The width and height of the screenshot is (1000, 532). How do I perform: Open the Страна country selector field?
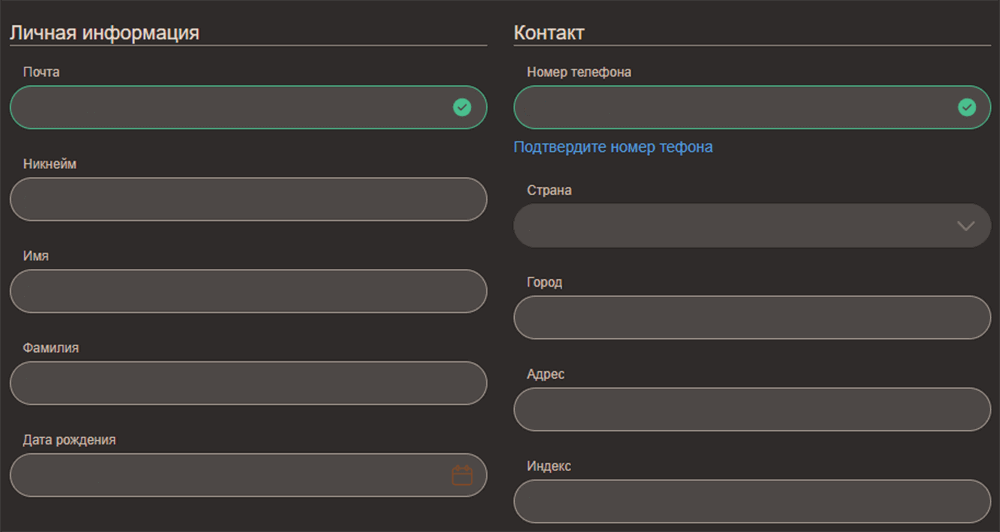click(730, 226)
